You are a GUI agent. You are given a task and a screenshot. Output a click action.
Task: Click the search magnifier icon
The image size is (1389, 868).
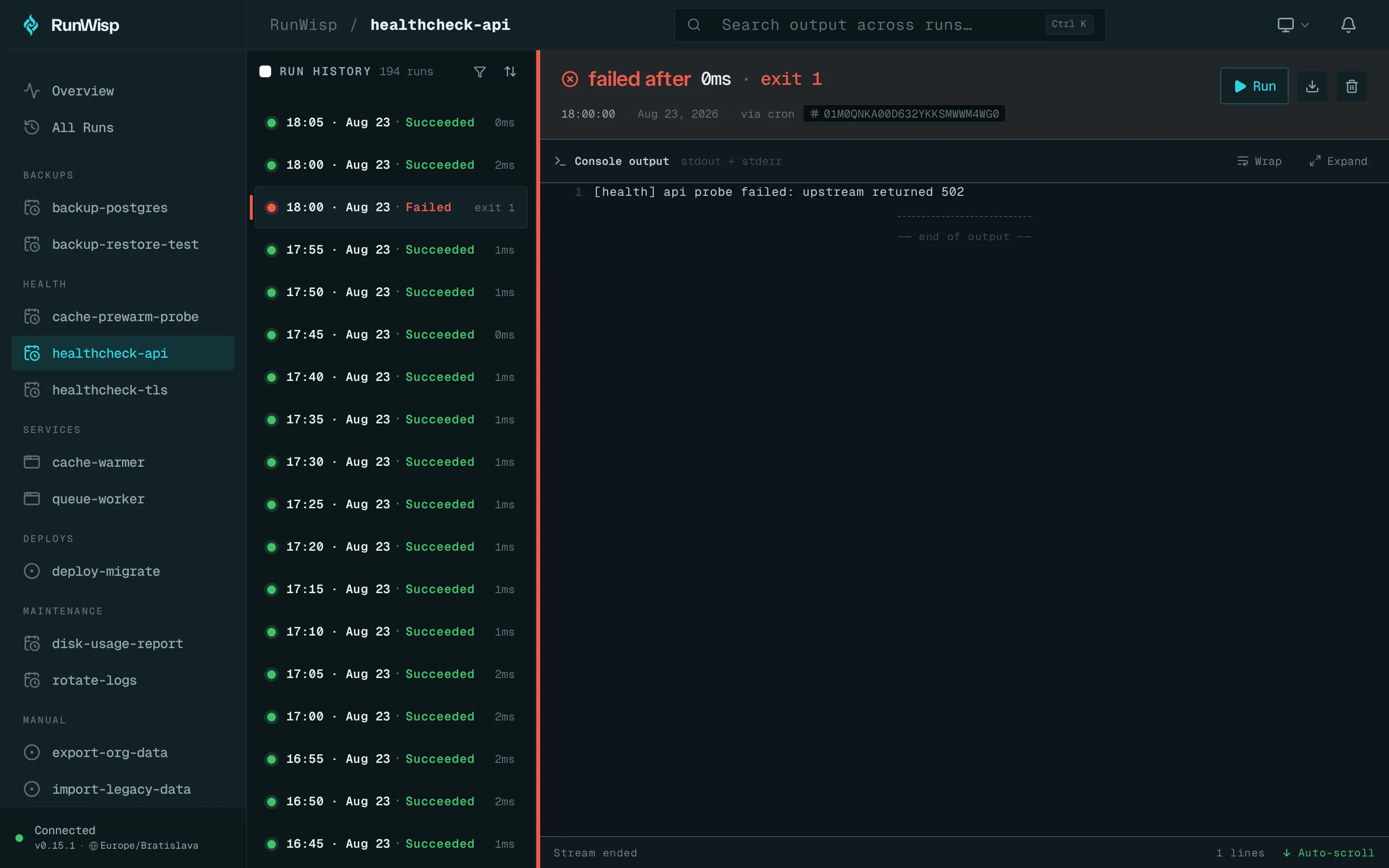click(694, 25)
